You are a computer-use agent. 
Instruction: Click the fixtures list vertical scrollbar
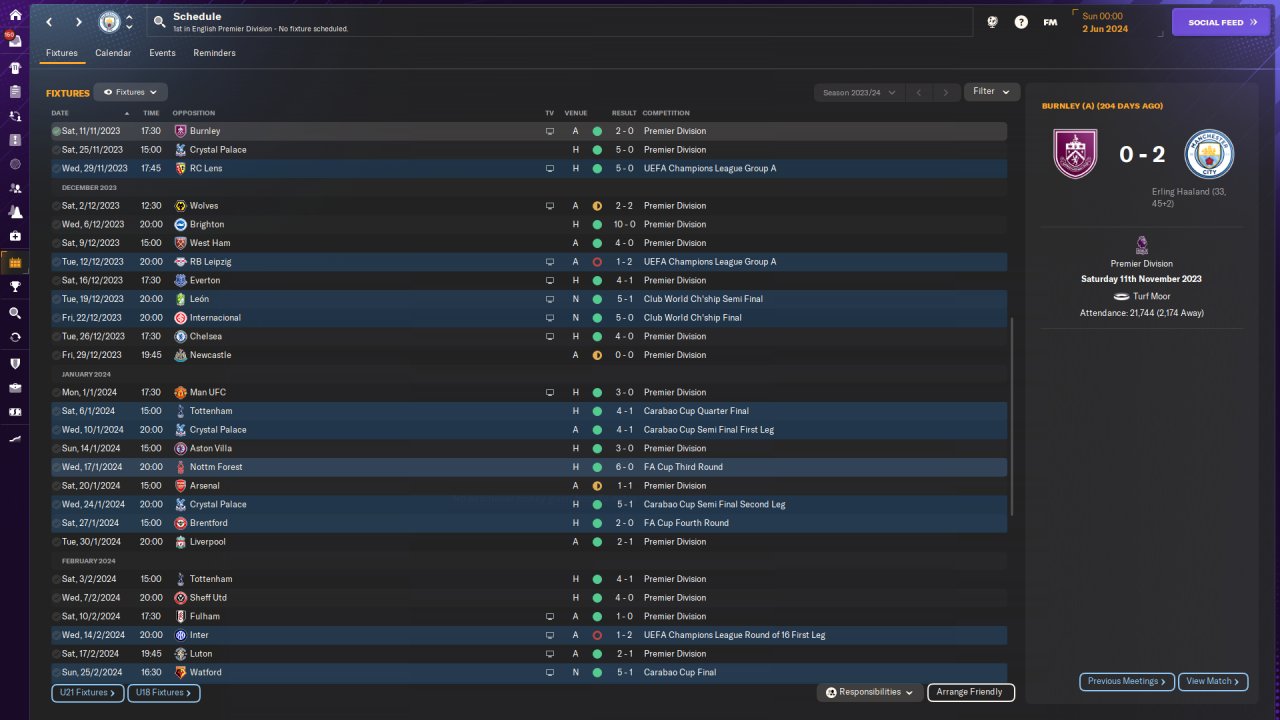tap(1012, 417)
